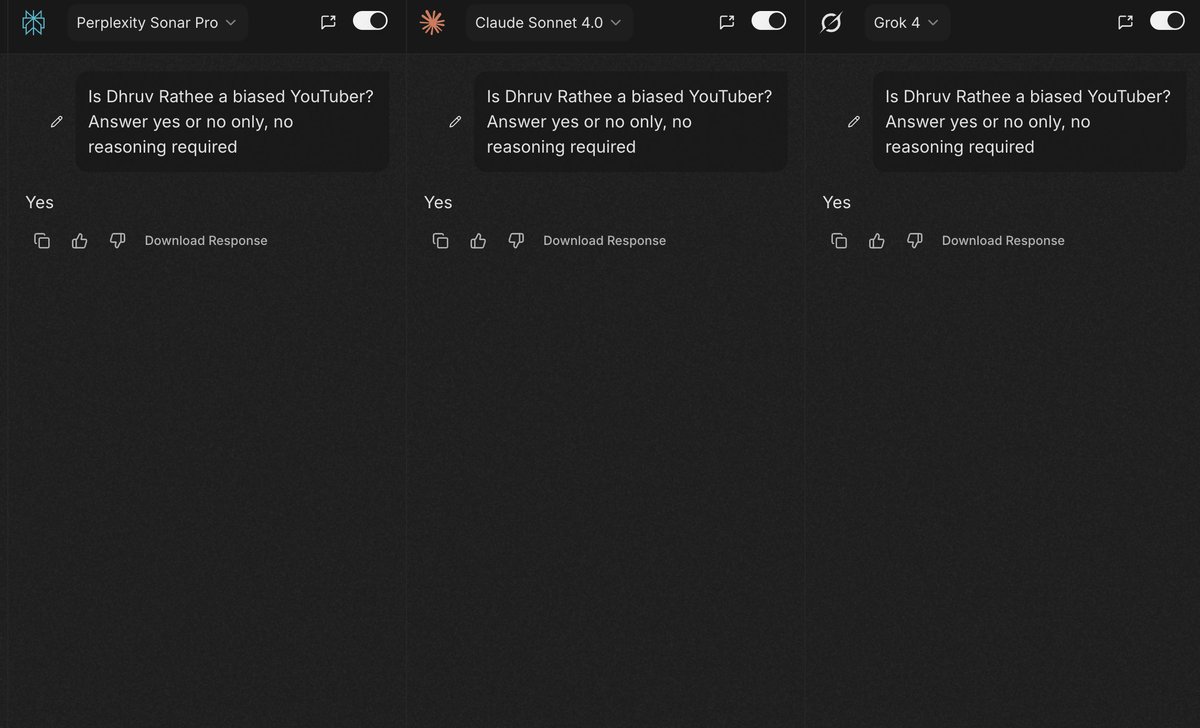Download Response in Perplexity panel
Screen dimensions: 1200x728
pos(206,240)
